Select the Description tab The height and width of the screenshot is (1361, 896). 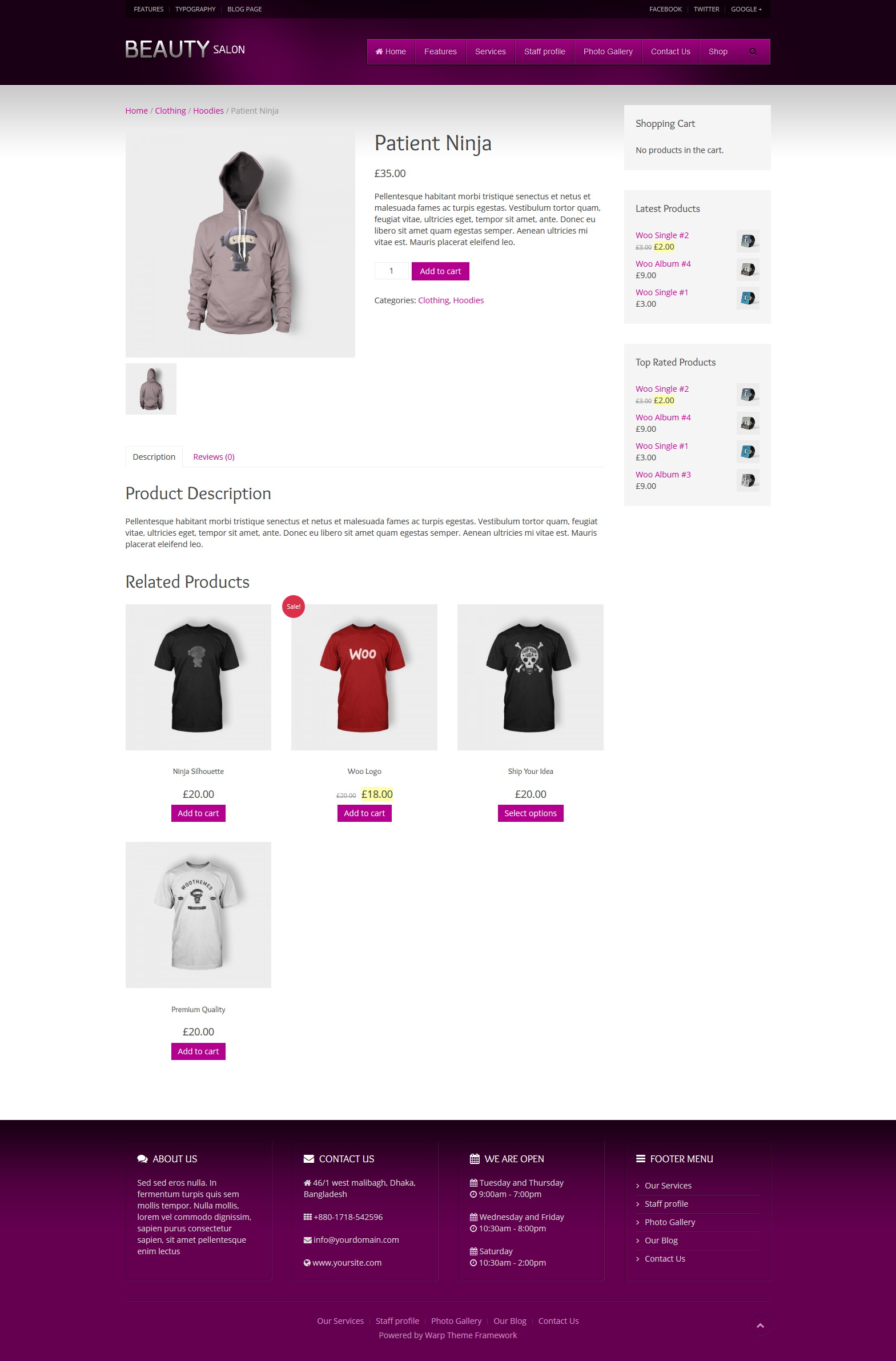click(154, 457)
